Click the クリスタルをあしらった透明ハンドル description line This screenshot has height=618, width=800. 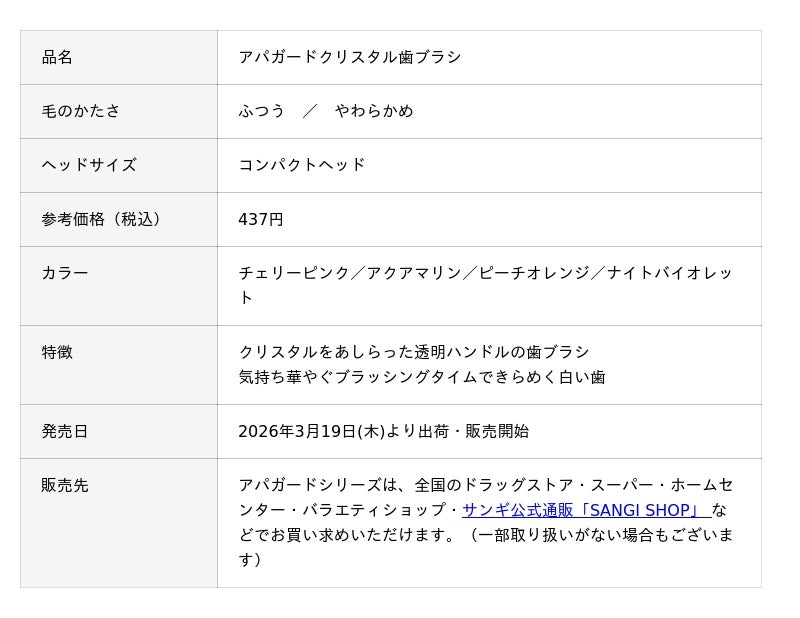(x=413, y=353)
